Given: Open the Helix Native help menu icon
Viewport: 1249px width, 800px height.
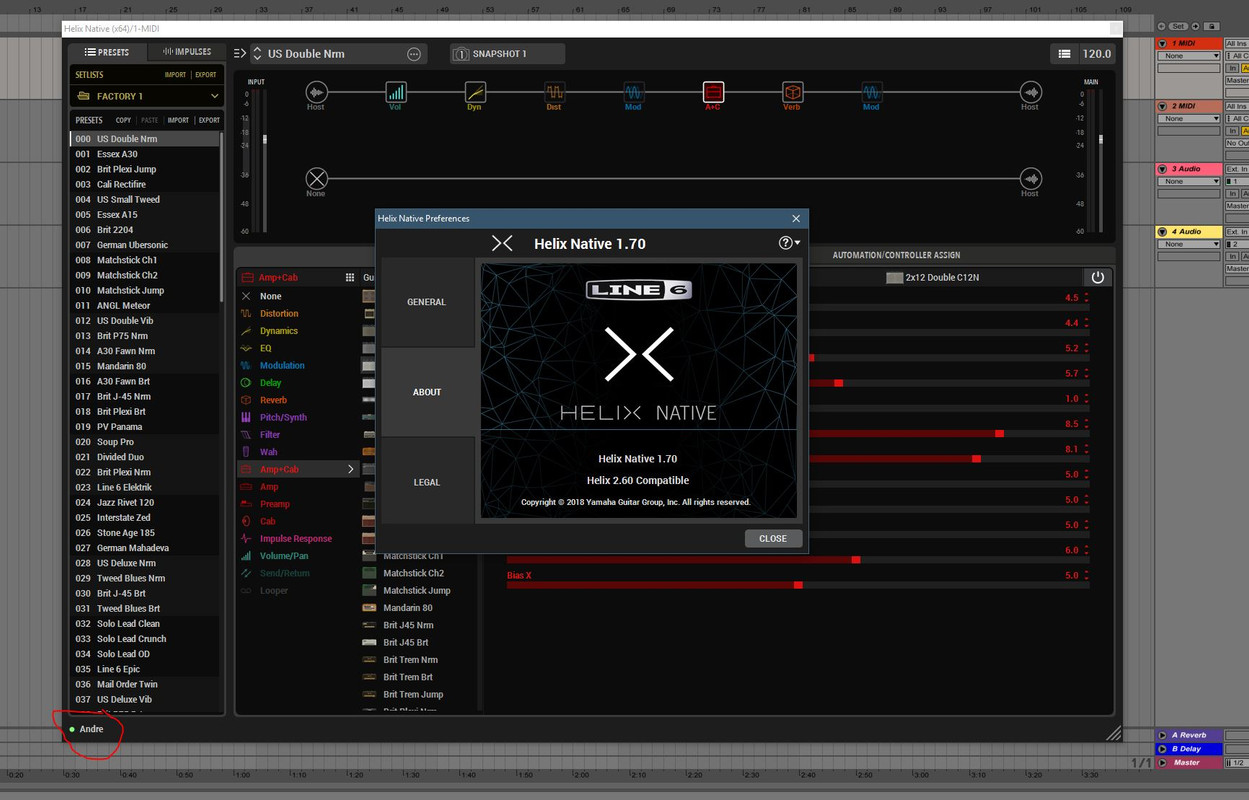Looking at the screenshot, I should tap(788, 243).
